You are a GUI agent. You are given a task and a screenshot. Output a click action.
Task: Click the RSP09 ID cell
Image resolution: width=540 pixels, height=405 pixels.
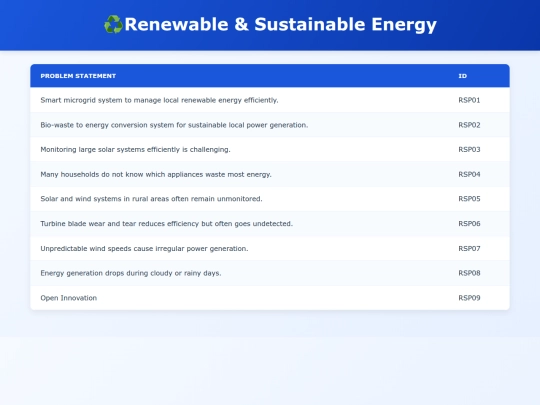469,298
